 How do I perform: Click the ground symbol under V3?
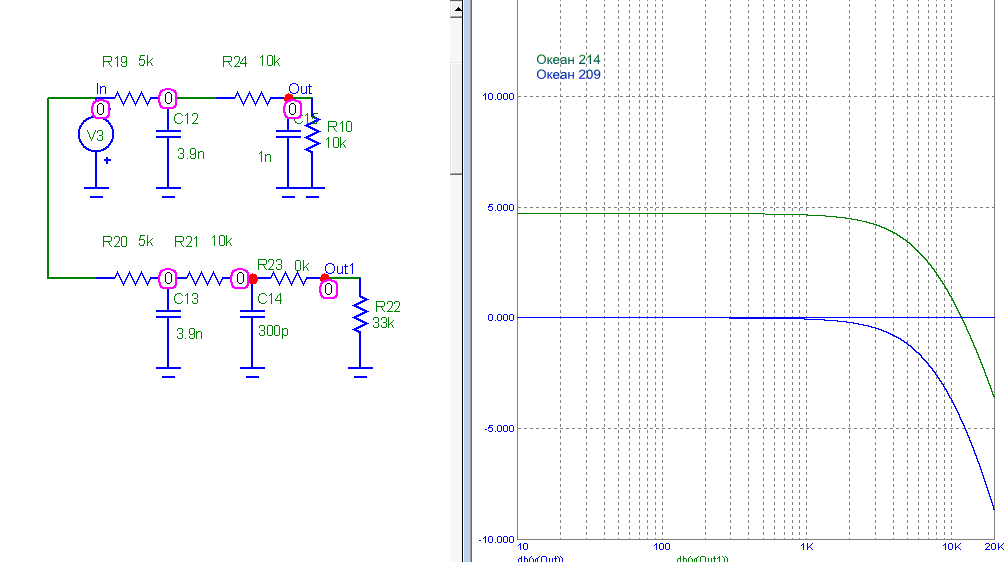(96, 192)
